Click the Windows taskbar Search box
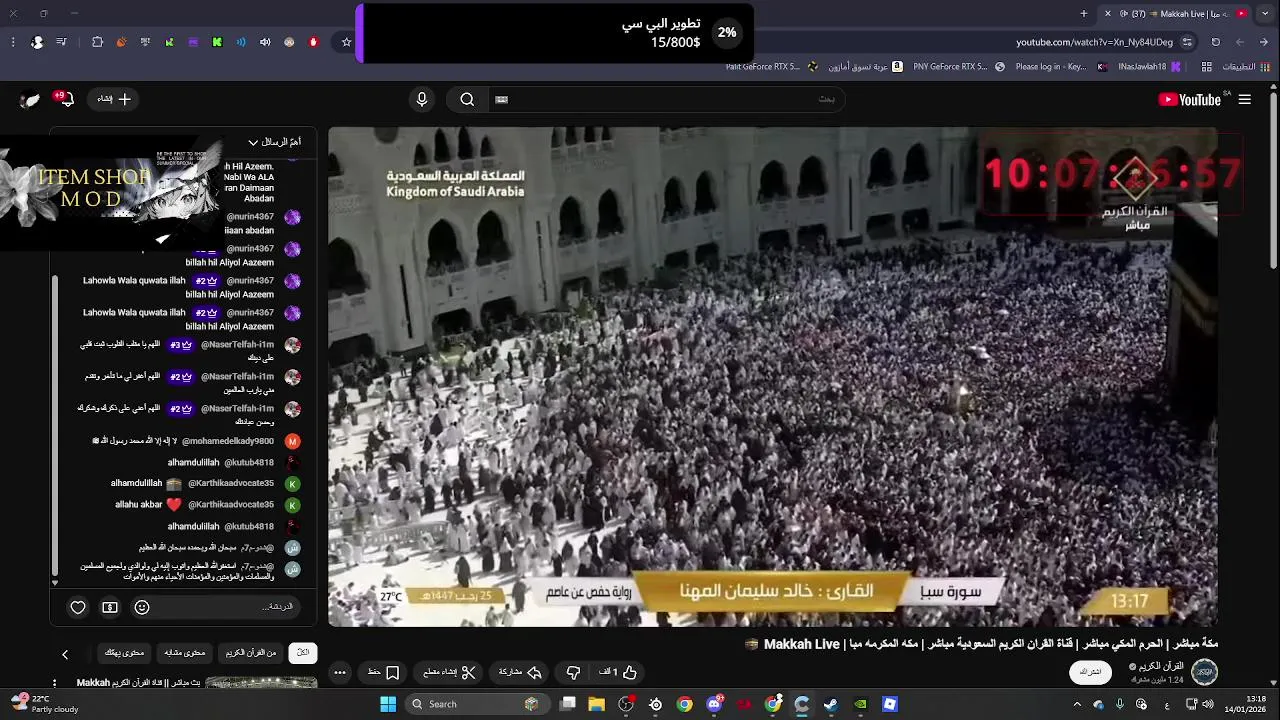Viewport: 1280px width, 720px height. pos(476,704)
